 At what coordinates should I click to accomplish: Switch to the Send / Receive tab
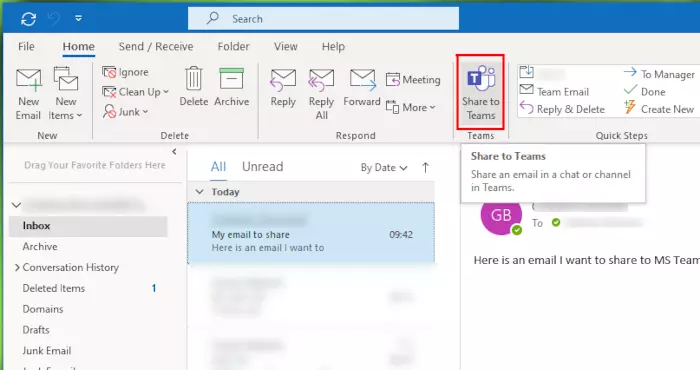click(156, 46)
